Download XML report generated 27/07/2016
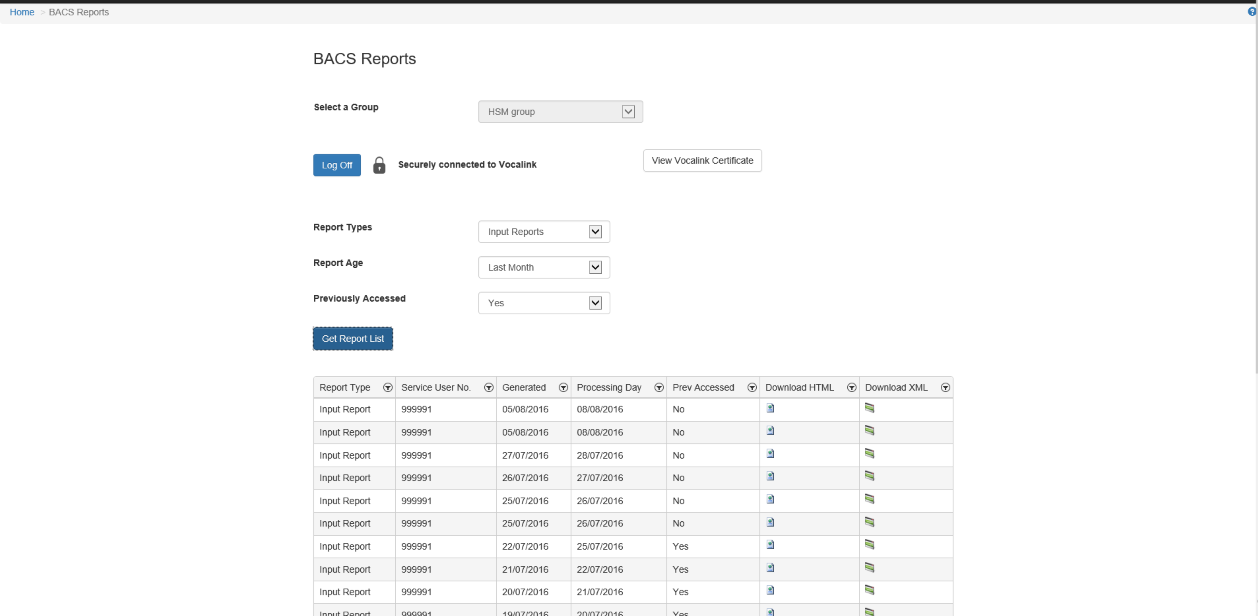Viewport: 1258px width, 616px height. (869, 454)
